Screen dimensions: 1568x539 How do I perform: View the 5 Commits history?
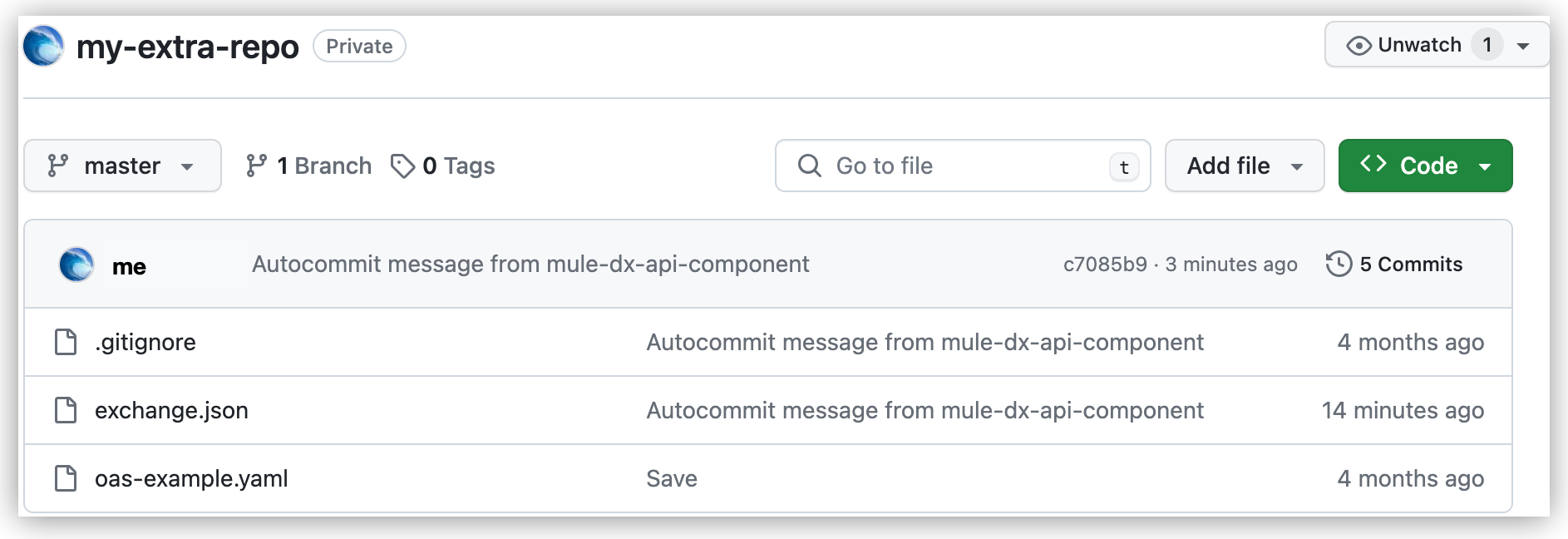[x=1410, y=264]
